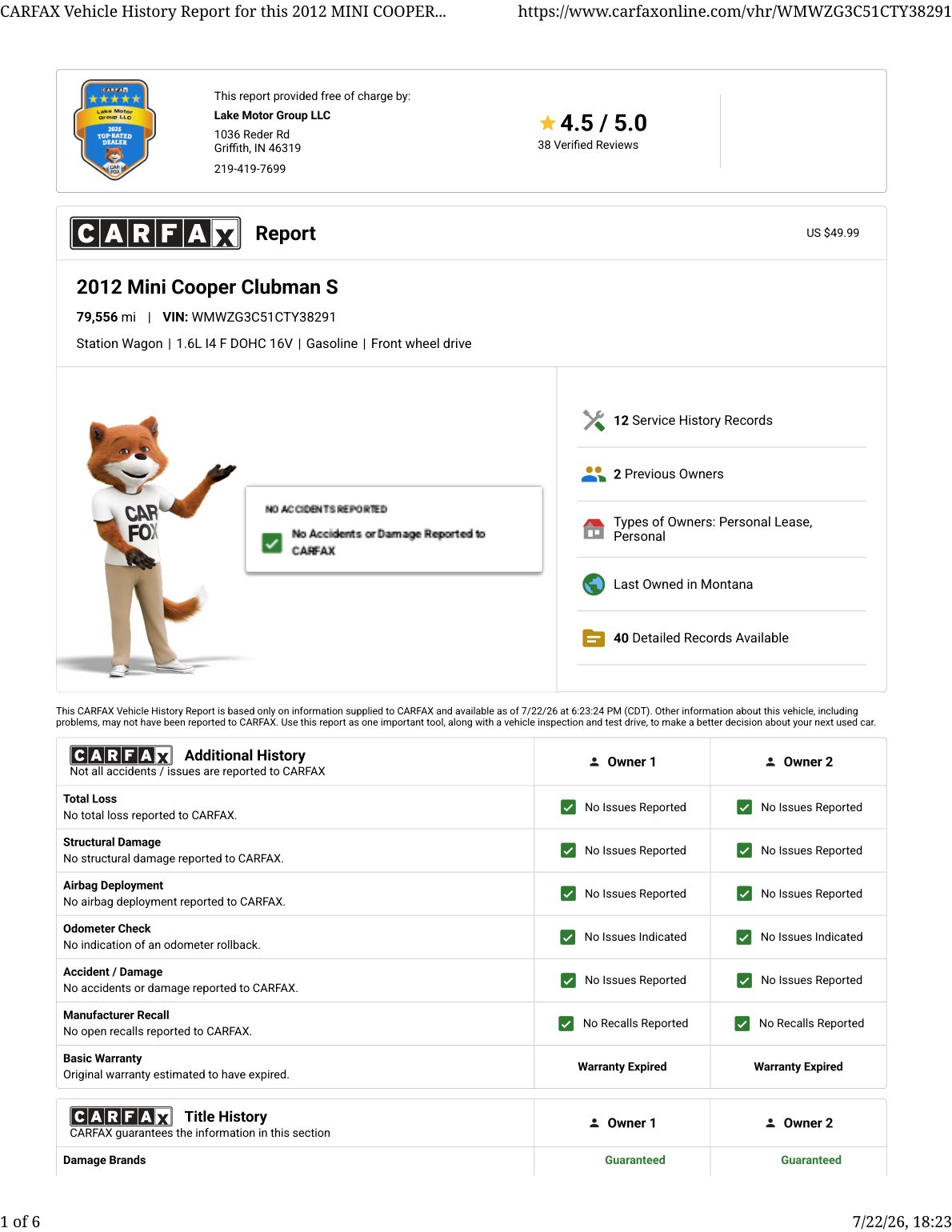
Task: Click the Odometer Check row label
Action: [x=106, y=929]
